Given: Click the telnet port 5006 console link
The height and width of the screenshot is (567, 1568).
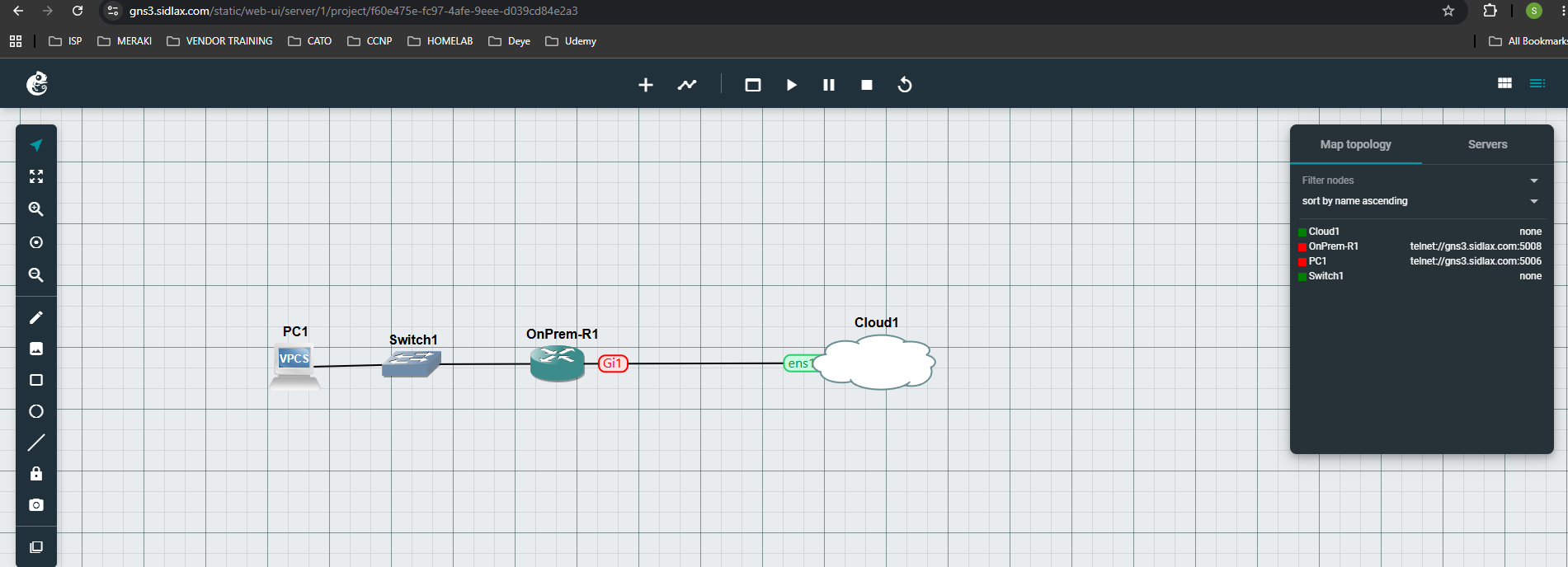Looking at the screenshot, I should coord(1476,261).
